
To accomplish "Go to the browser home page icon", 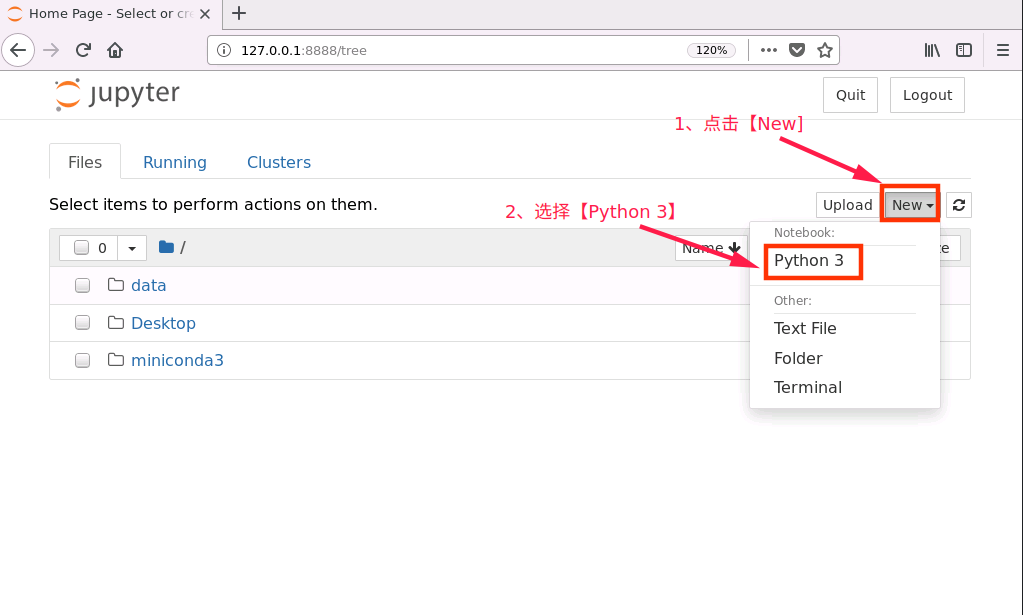I will (115, 50).
